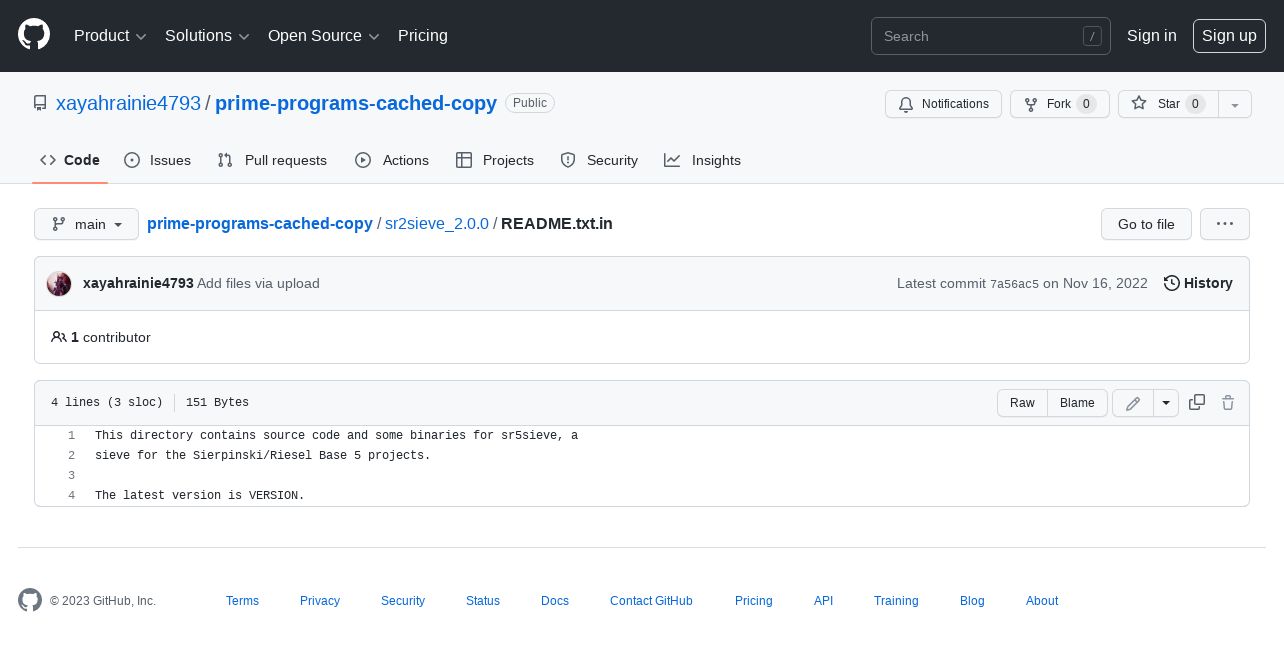This screenshot has height=662, width=1284.
Task: Delete this file with trash icon
Action: click(1228, 402)
